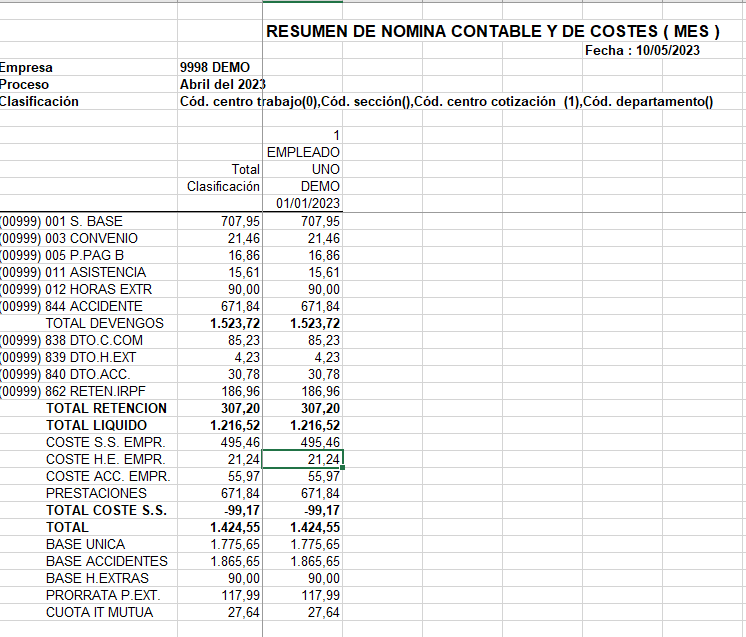Click the 862 RETEN.IRPF row label
This screenshot has height=637, width=746.
88,391
